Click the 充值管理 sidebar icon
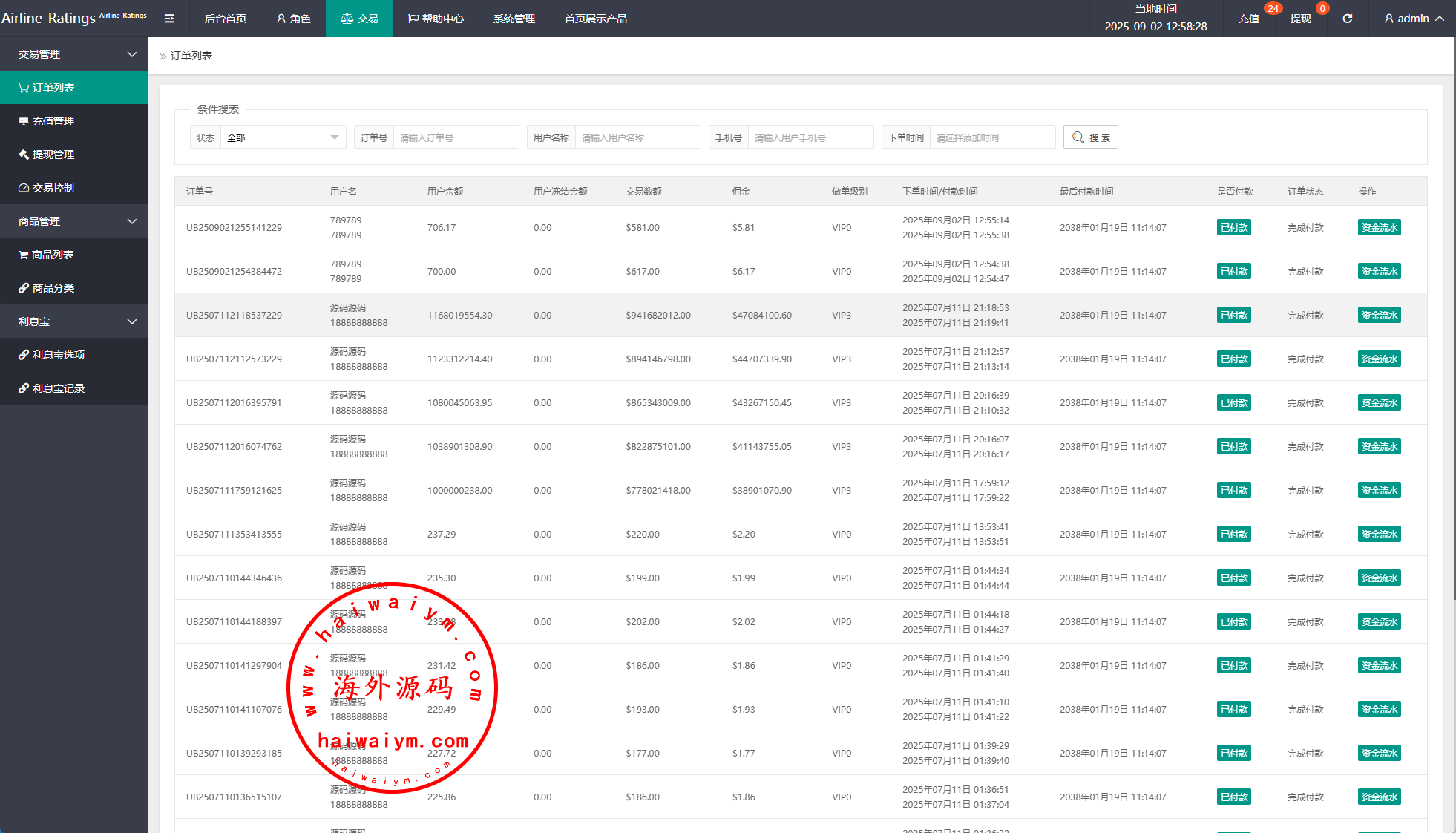This screenshot has width=1456, height=833. click(x=24, y=121)
